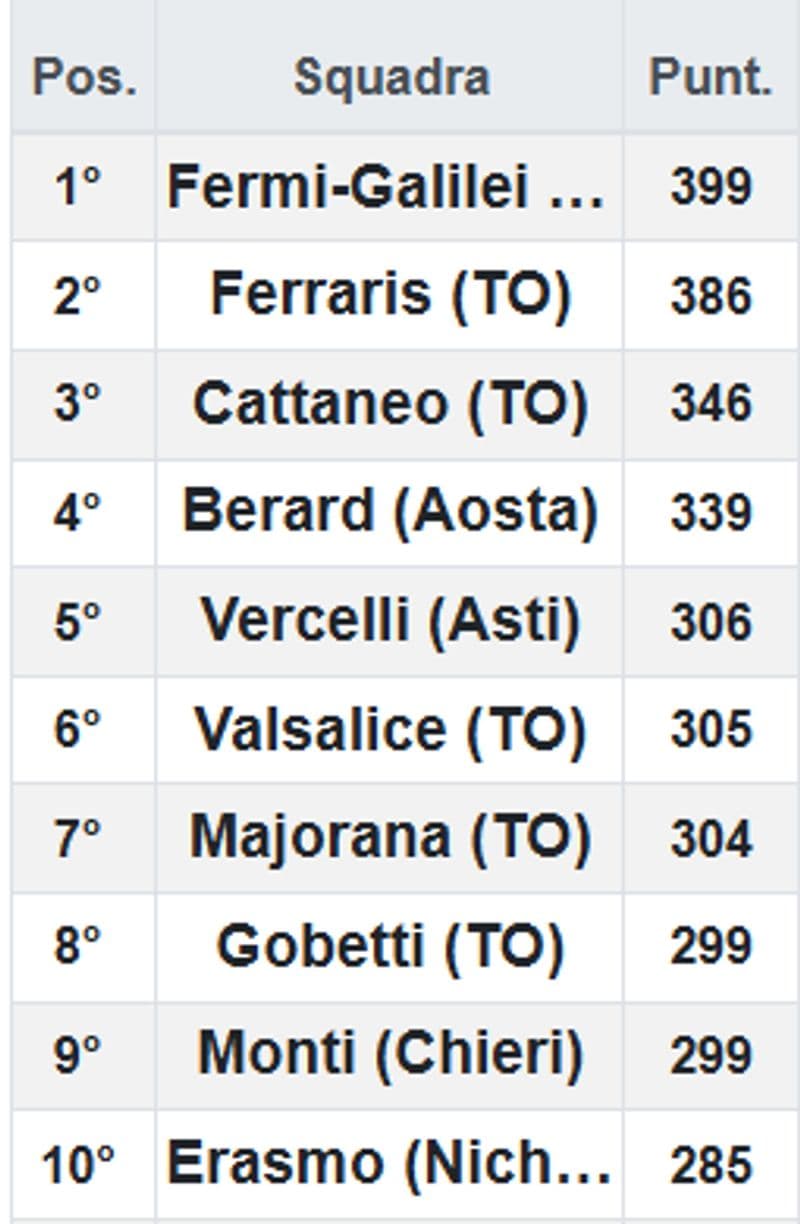The width and height of the screenshot is (800, 1224).
Task: Select the truncated Erasmo team name
Action: pyautogui.click(x=388, y=1163)
